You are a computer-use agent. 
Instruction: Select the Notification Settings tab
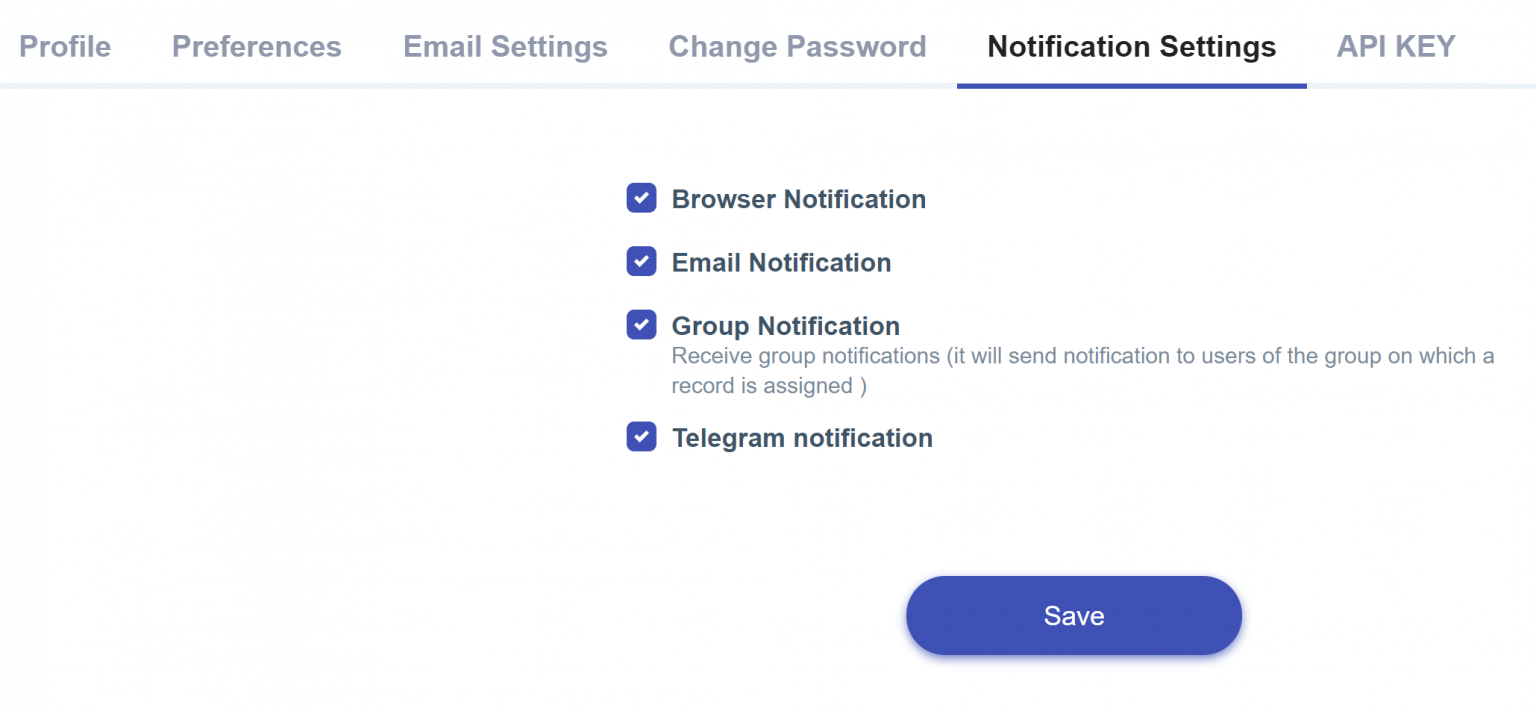tap(1131, 47)
